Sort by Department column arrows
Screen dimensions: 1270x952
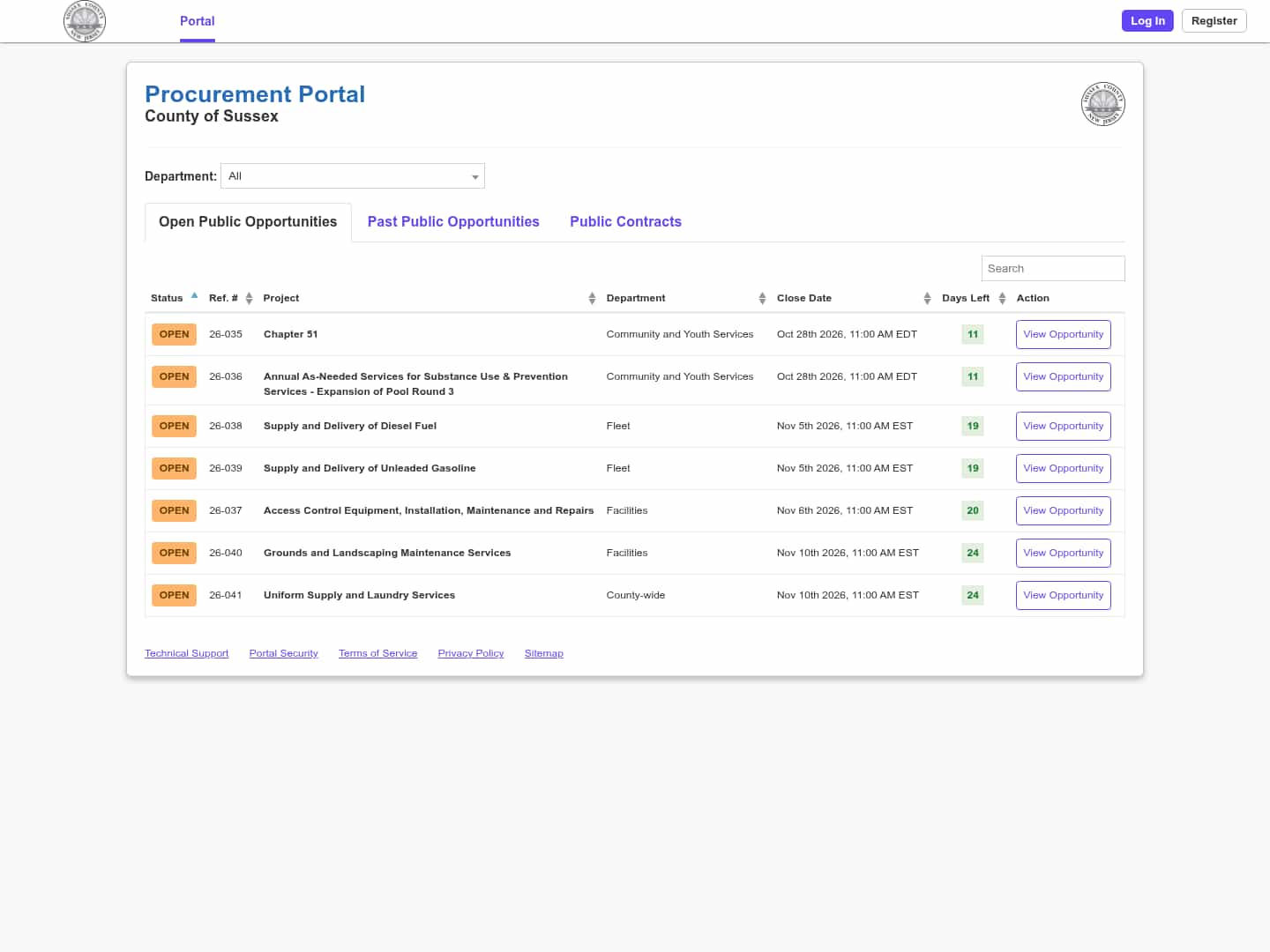click(762, 299)
